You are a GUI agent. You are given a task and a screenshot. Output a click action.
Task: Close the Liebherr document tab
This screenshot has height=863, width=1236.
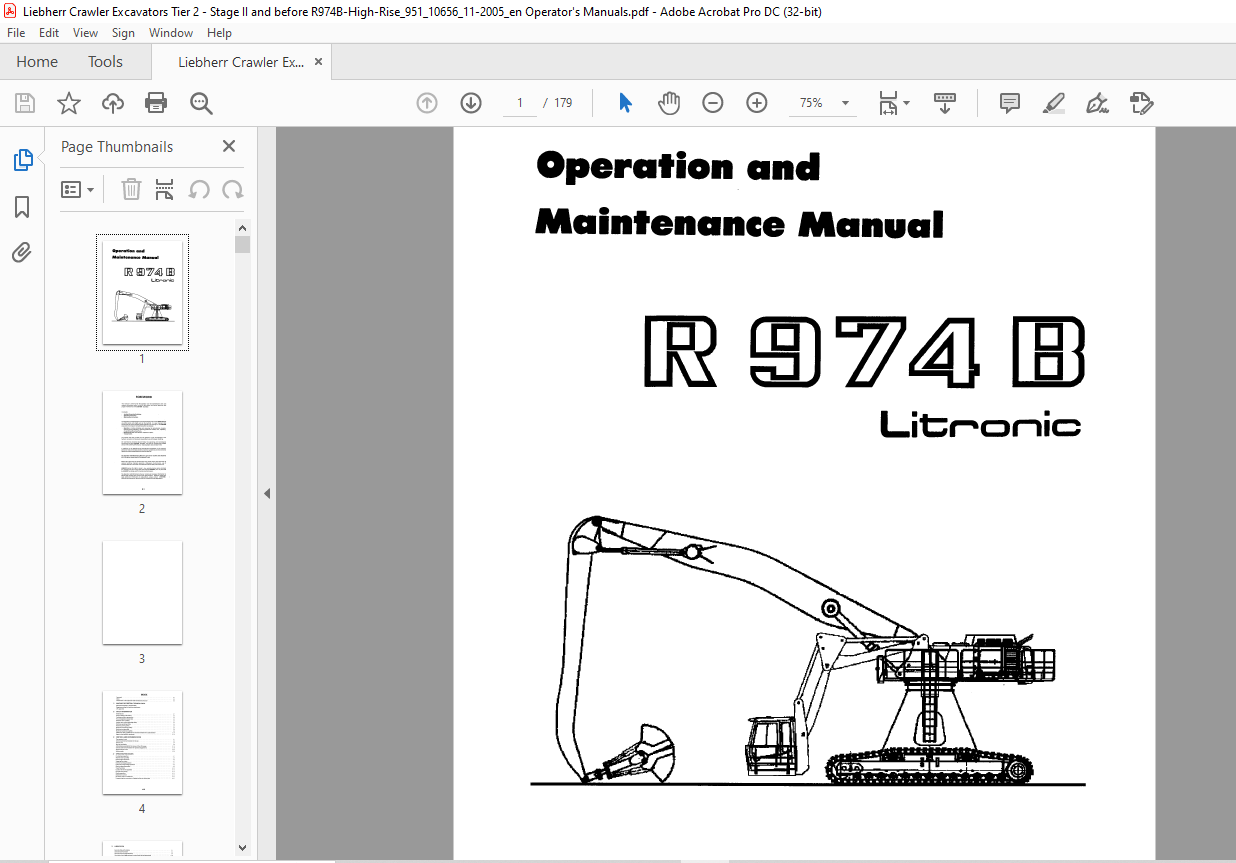click(319, 62)
